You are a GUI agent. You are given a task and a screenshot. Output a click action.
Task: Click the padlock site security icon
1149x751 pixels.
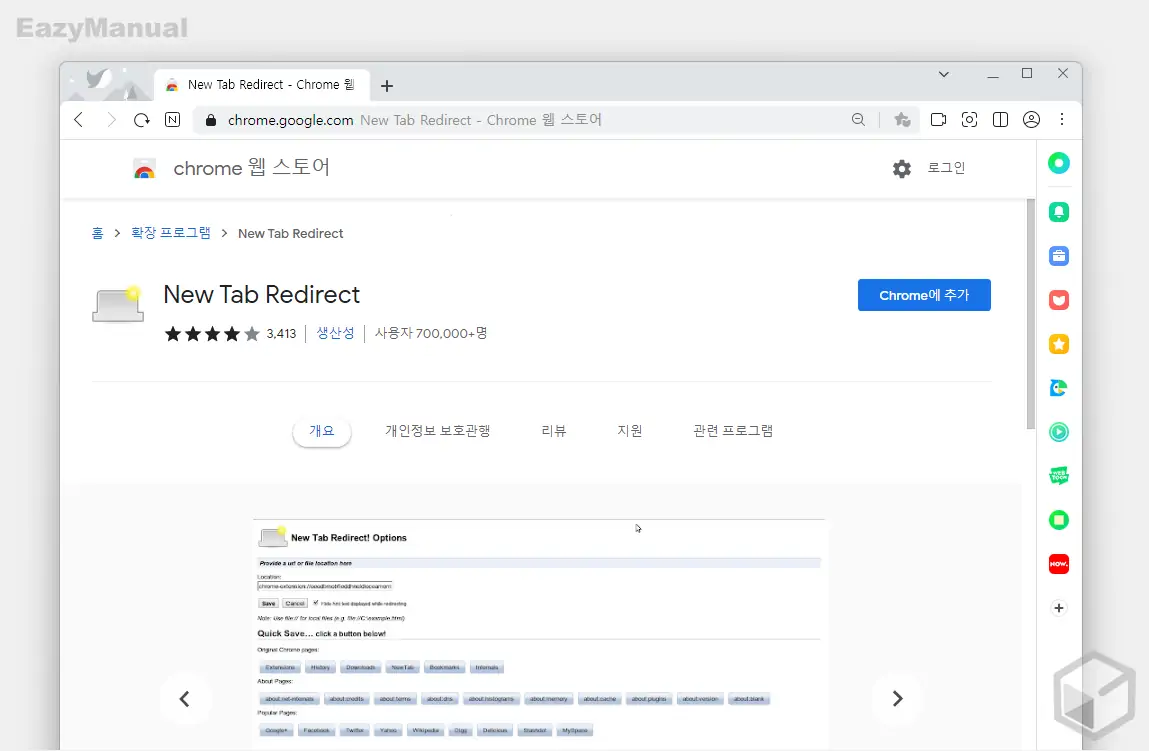[x=211, y=120]
